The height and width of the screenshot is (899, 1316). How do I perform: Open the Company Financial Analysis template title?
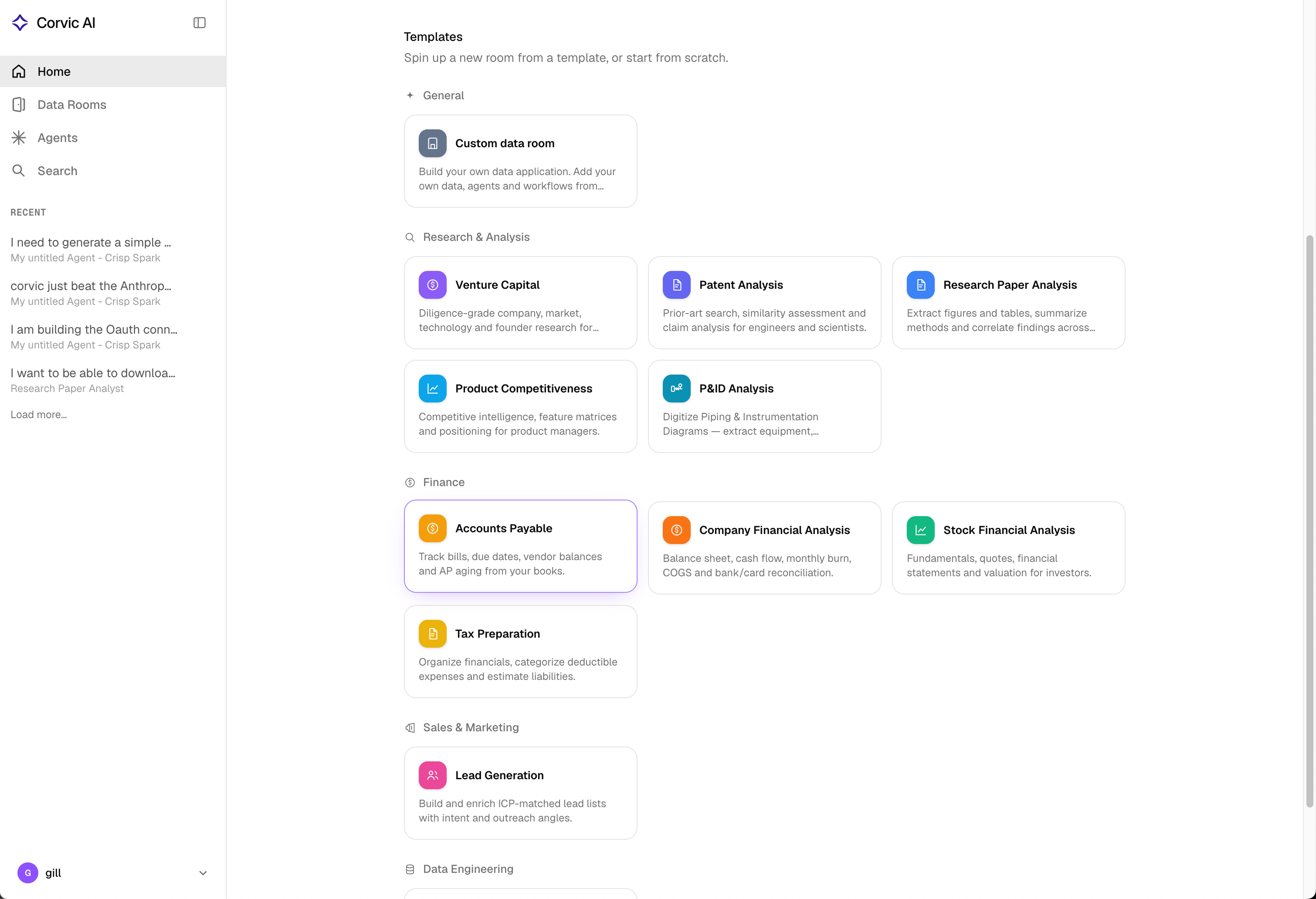click(x=774, y=530)
